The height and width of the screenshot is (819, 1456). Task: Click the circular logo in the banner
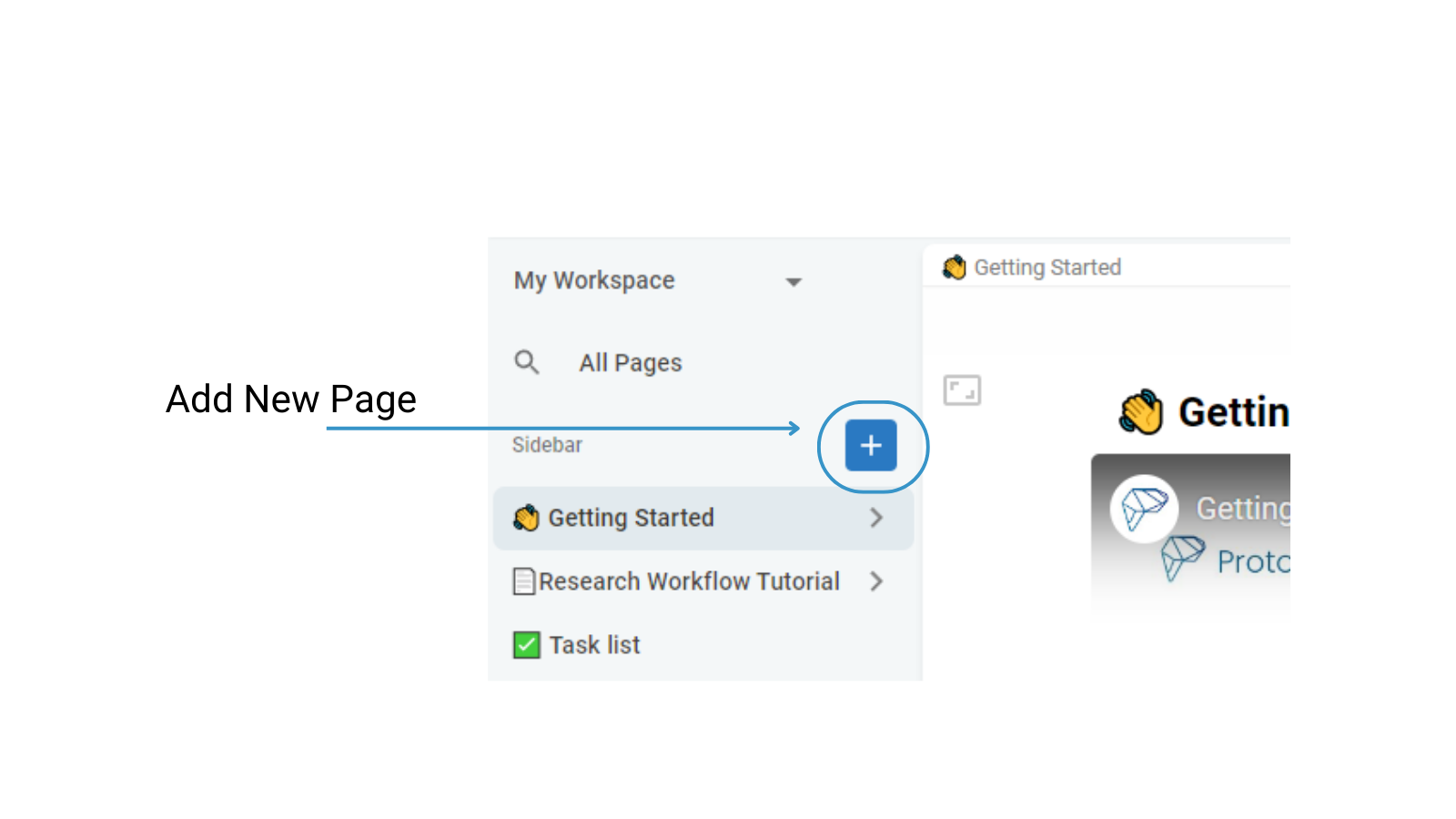coord(1144,508)
